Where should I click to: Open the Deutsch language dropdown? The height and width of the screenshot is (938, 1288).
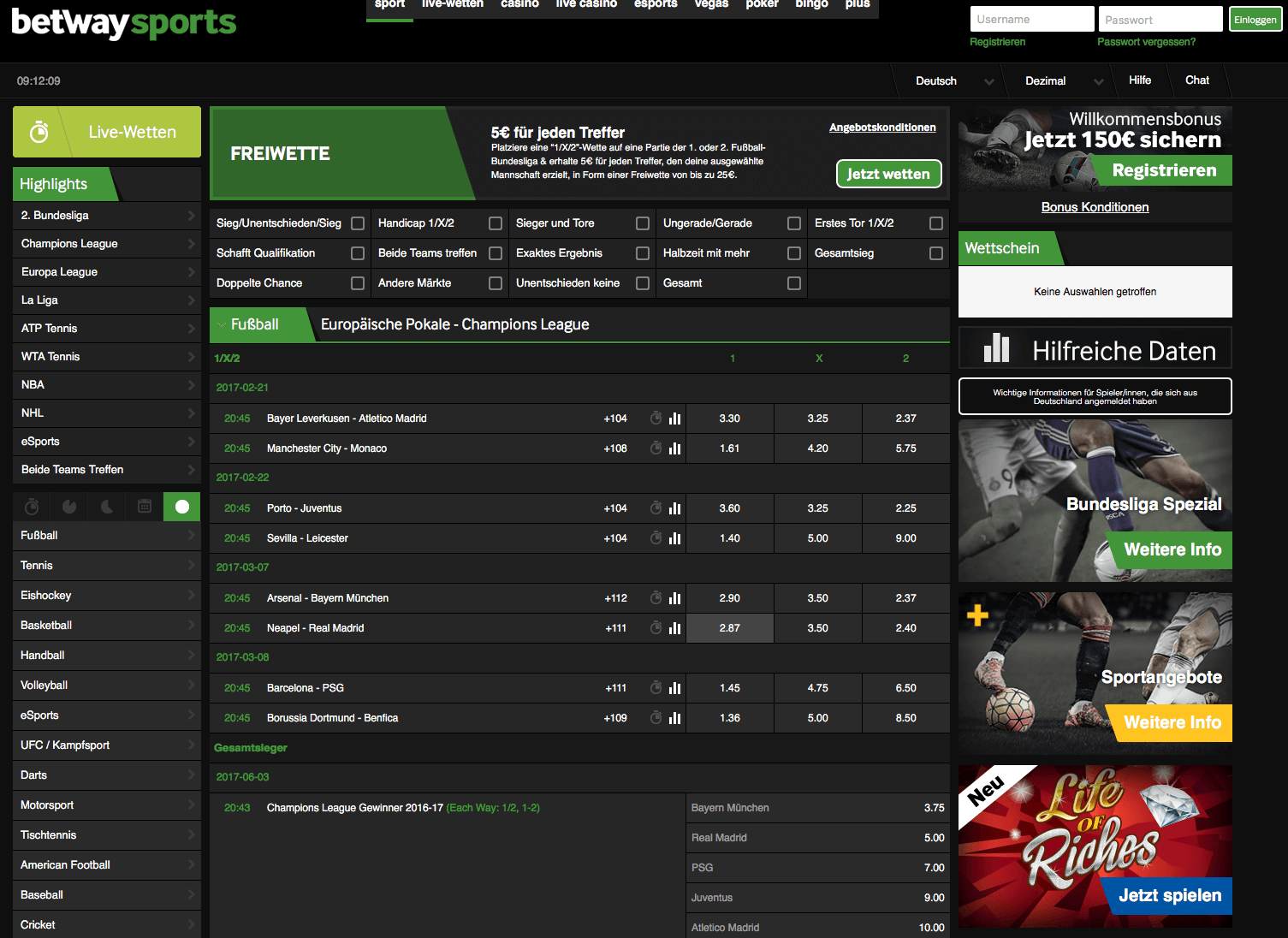pos(953,81)
